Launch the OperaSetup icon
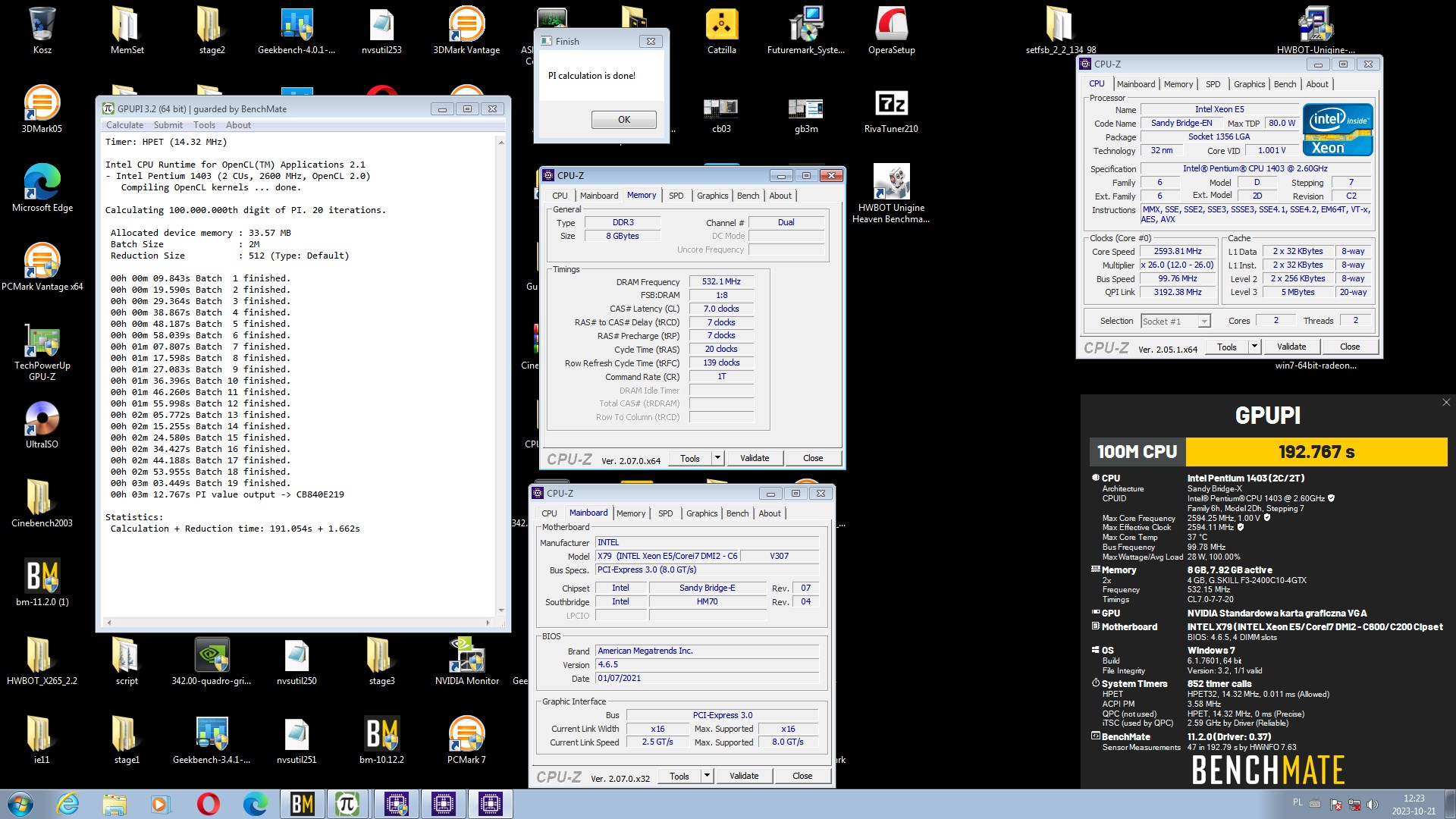Viewport: 1456px width, 819px height. pos(891,30)
